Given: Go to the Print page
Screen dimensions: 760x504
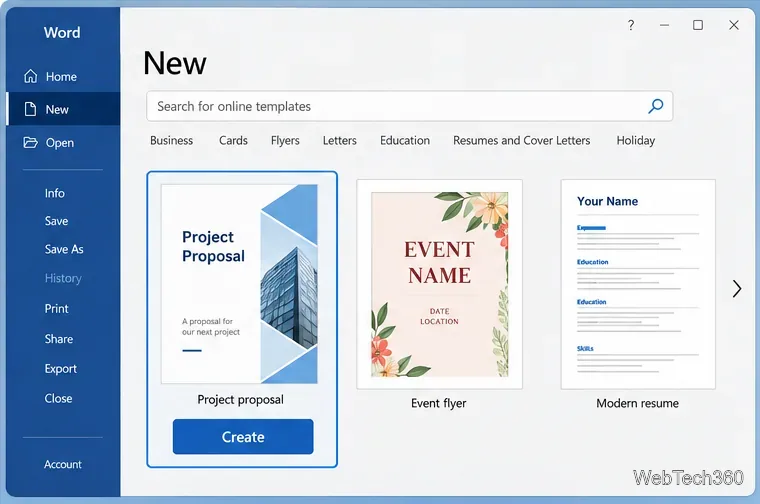Looking at the screenshot, I should 56,309.
